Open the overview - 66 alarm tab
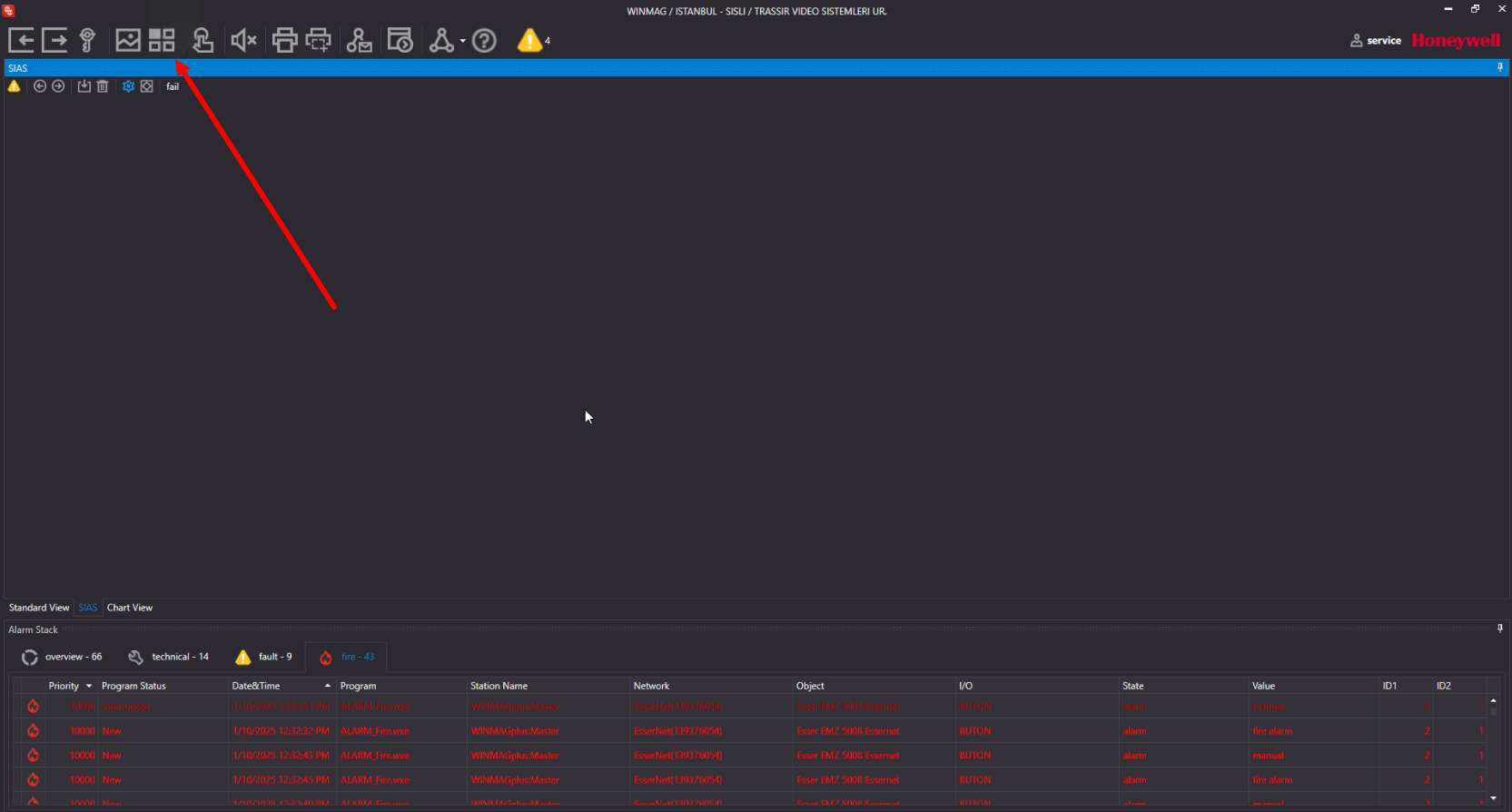This screenshot has height=812, width=1512. coord(62,657)
